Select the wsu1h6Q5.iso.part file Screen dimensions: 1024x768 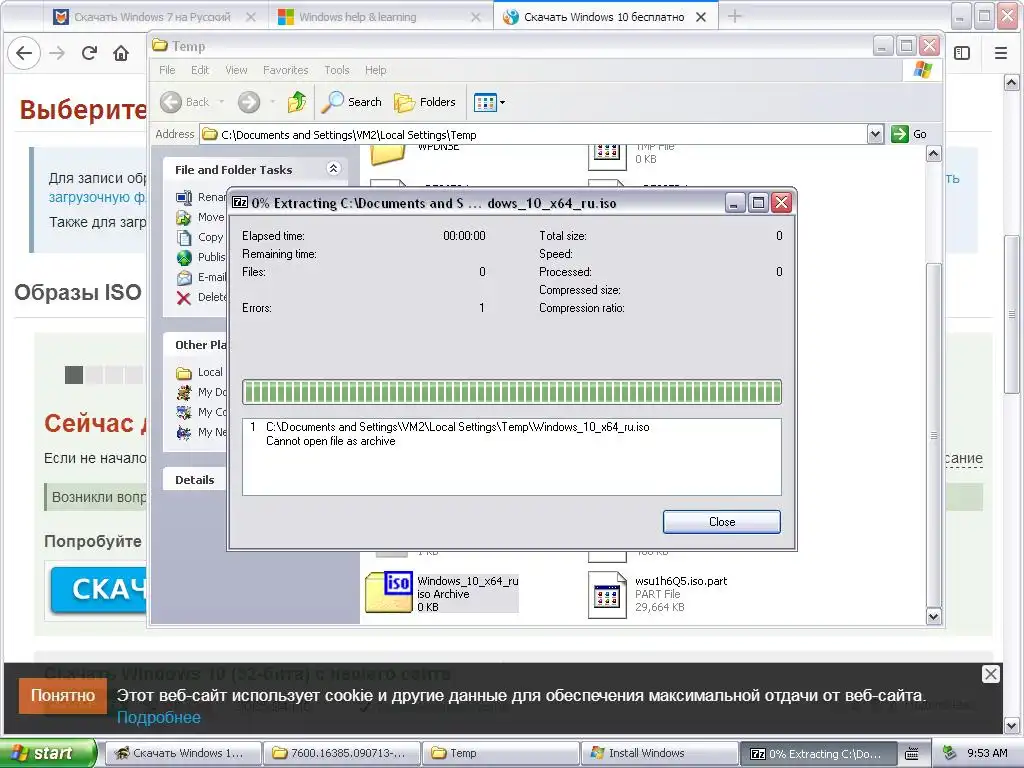[x=658, y=594]
